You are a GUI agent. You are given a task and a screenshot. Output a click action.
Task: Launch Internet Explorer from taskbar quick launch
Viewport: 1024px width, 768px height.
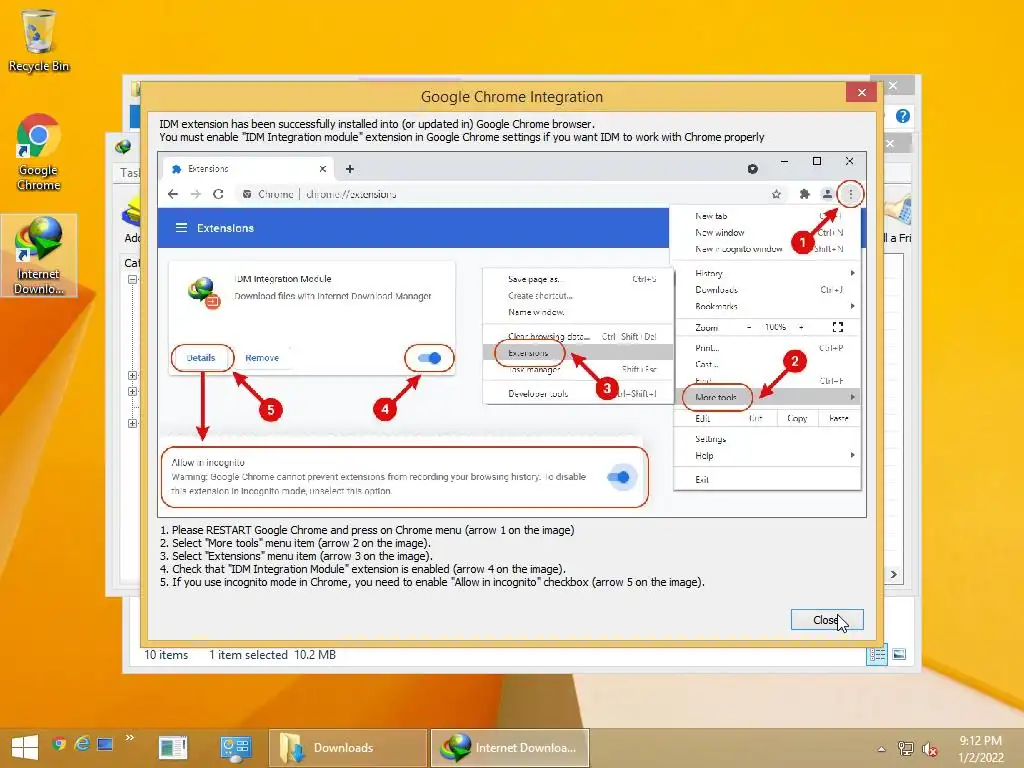tap(82, 743)
